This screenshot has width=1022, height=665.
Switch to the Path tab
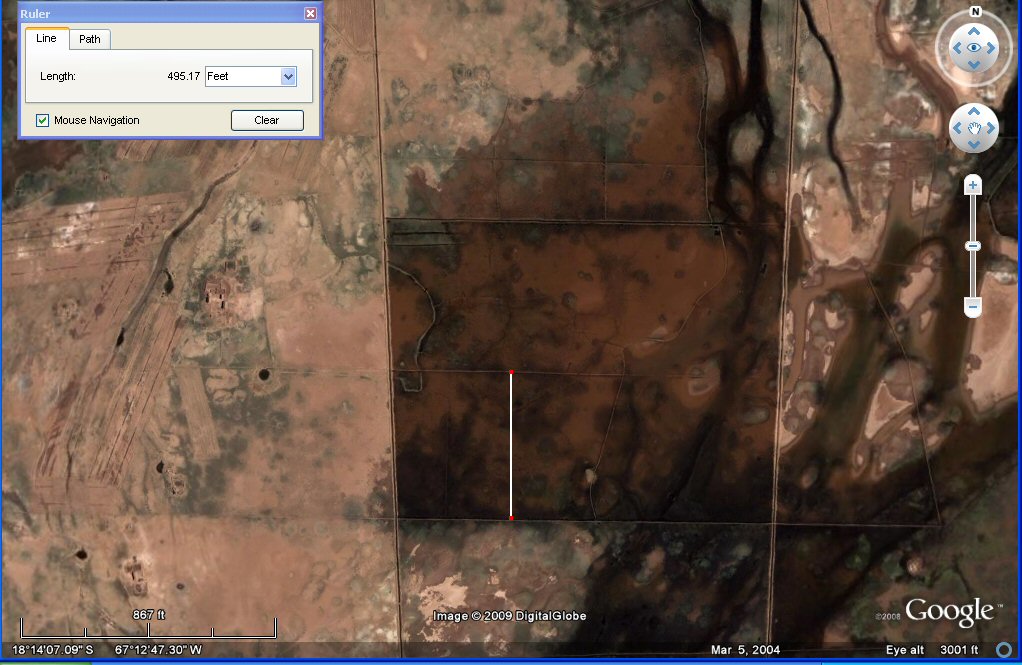click(x=90, y=39)
